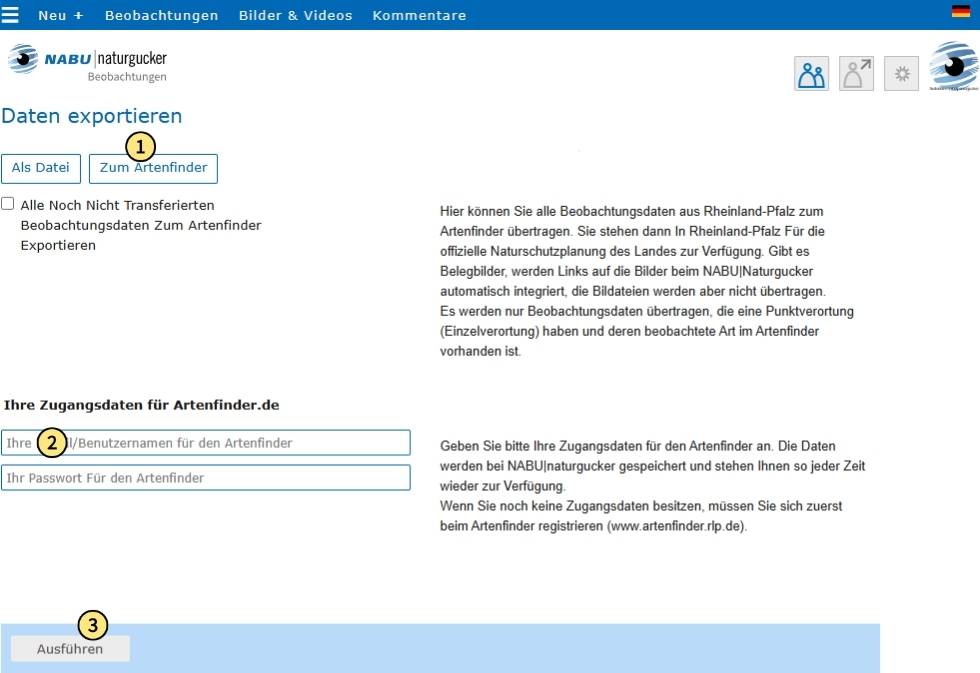980x673 pixels.
Task: Focus the Artenfinder password field
Action: click(x=206, y=477)
